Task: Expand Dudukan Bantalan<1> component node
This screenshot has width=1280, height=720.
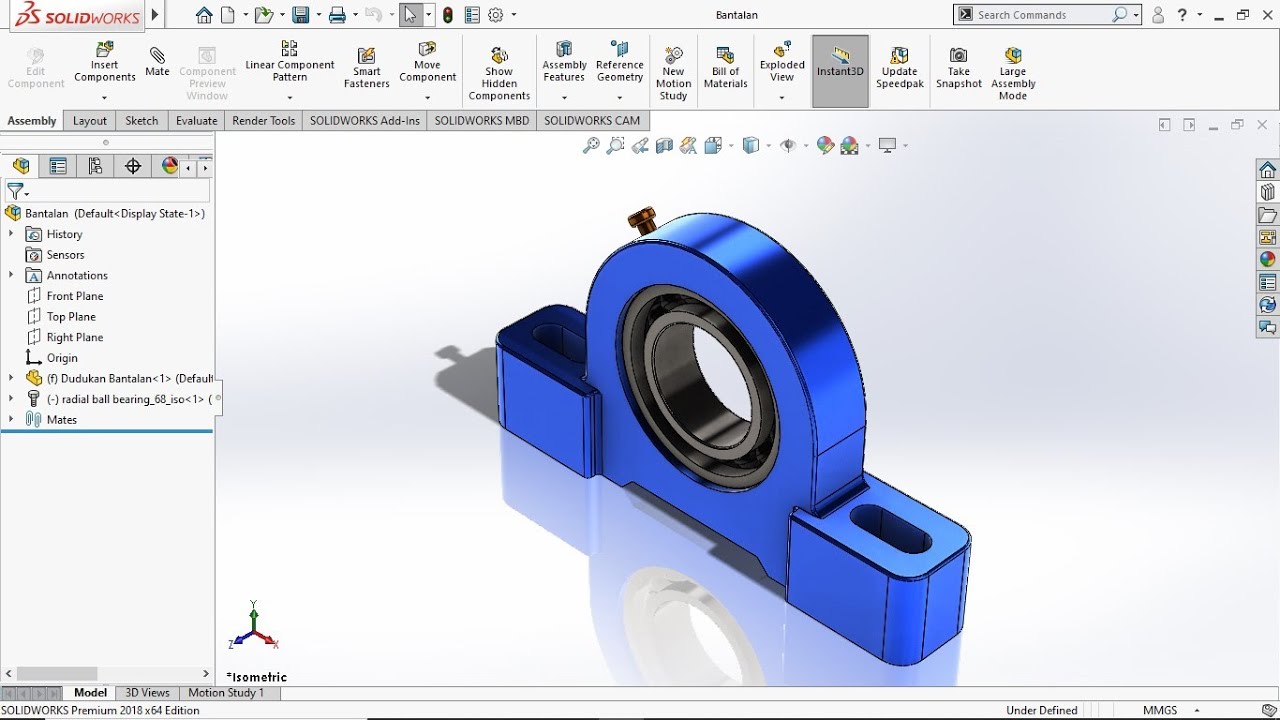Action: (11, 378)
